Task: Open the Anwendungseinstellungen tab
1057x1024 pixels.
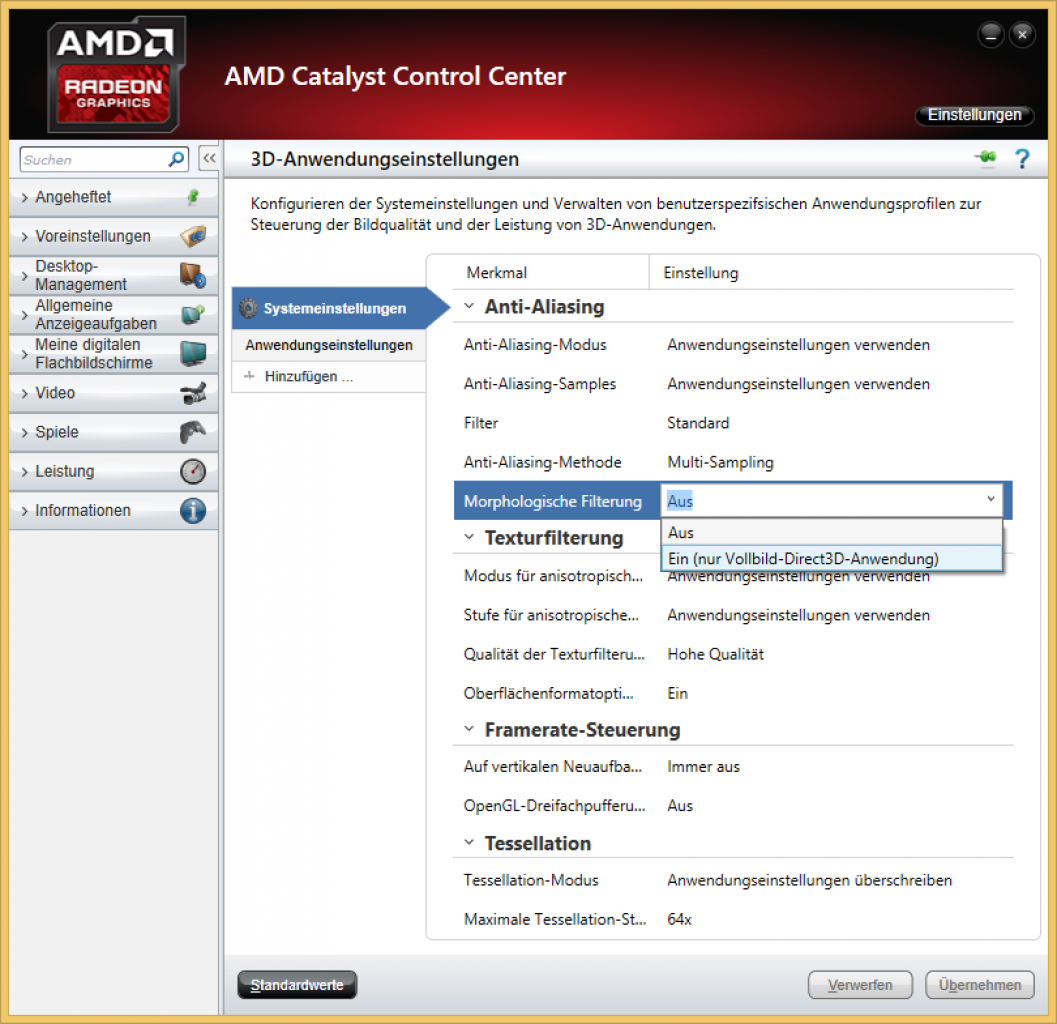Action: 329,345
